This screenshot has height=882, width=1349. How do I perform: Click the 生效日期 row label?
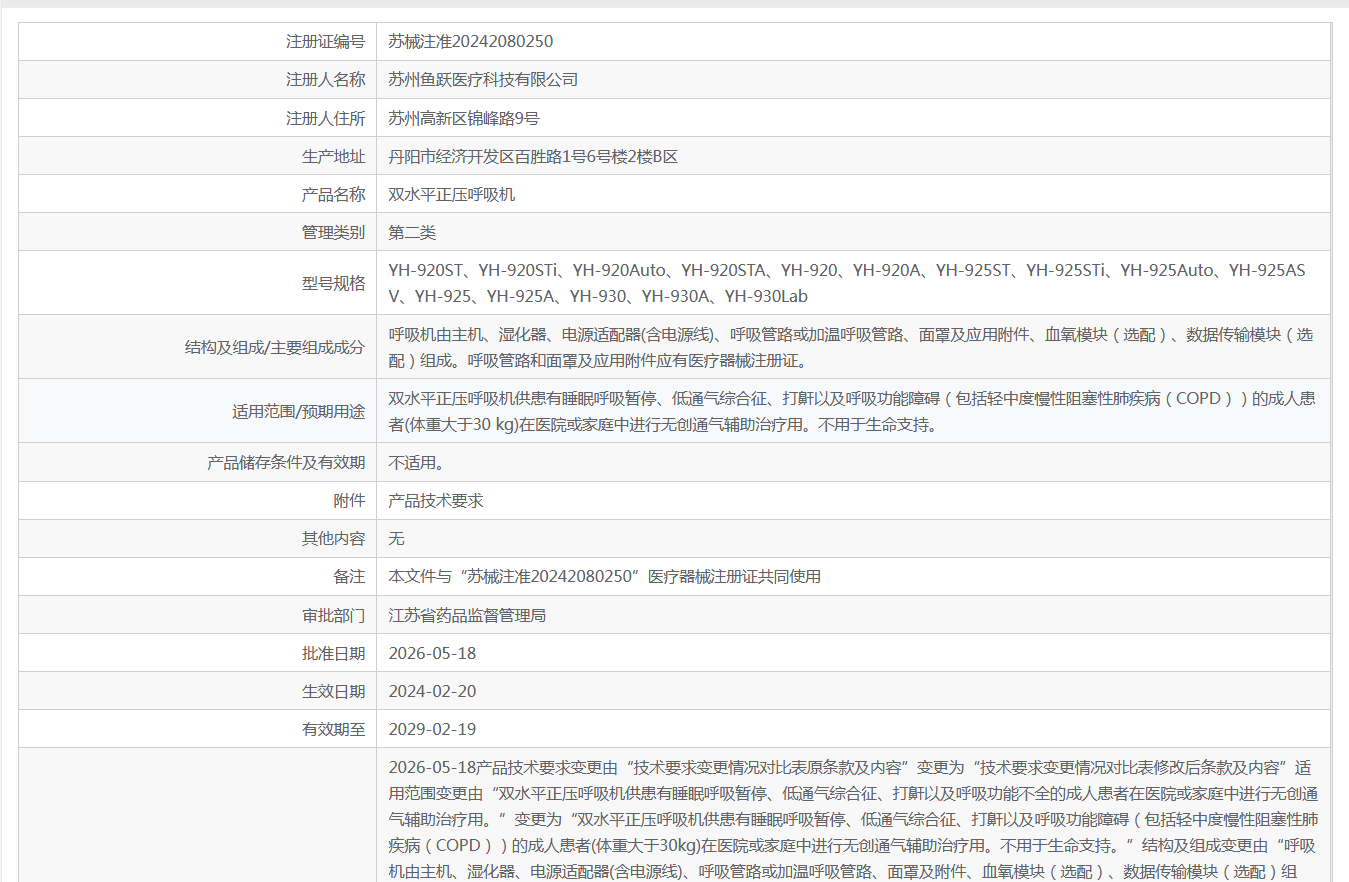click(x=334, y=691)
